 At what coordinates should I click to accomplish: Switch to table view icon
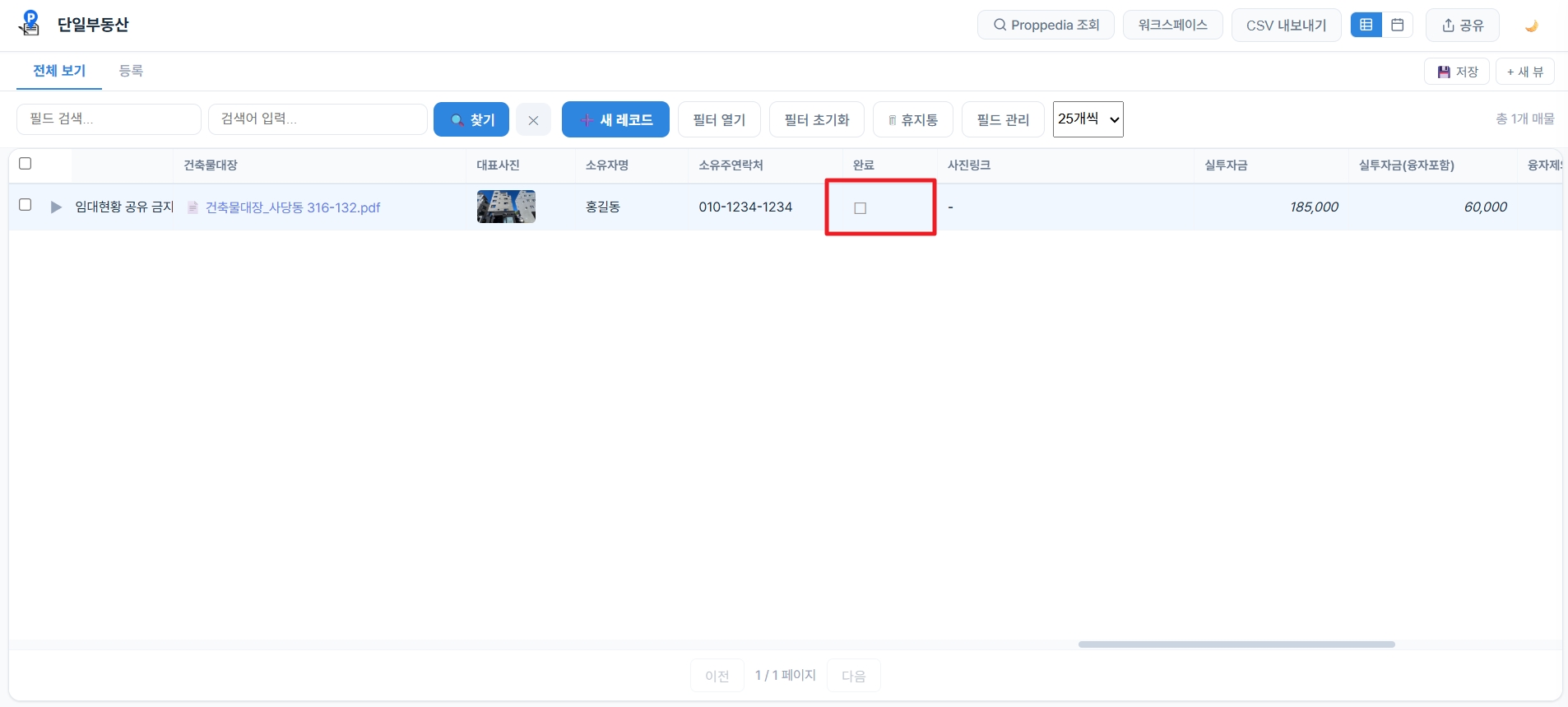coord(1366,25)
